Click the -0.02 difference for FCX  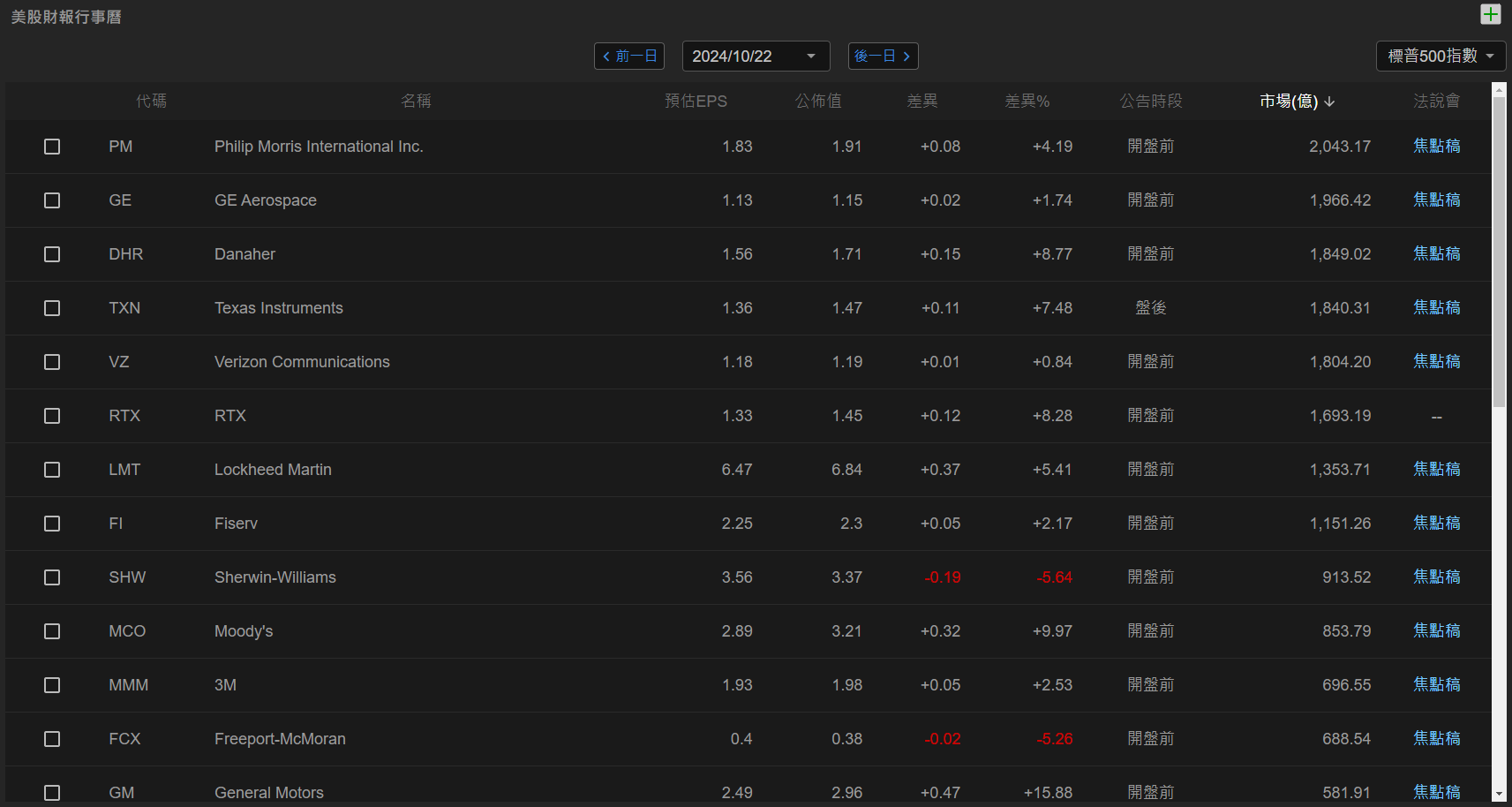click(x=942, y=739)
